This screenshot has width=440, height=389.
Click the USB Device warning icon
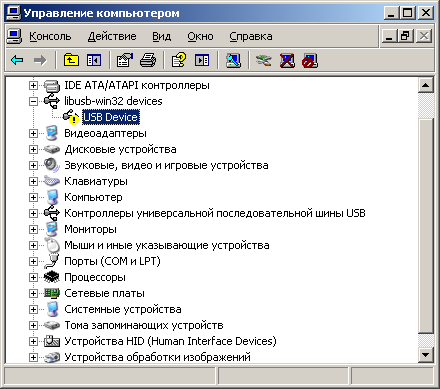point(71,117)
